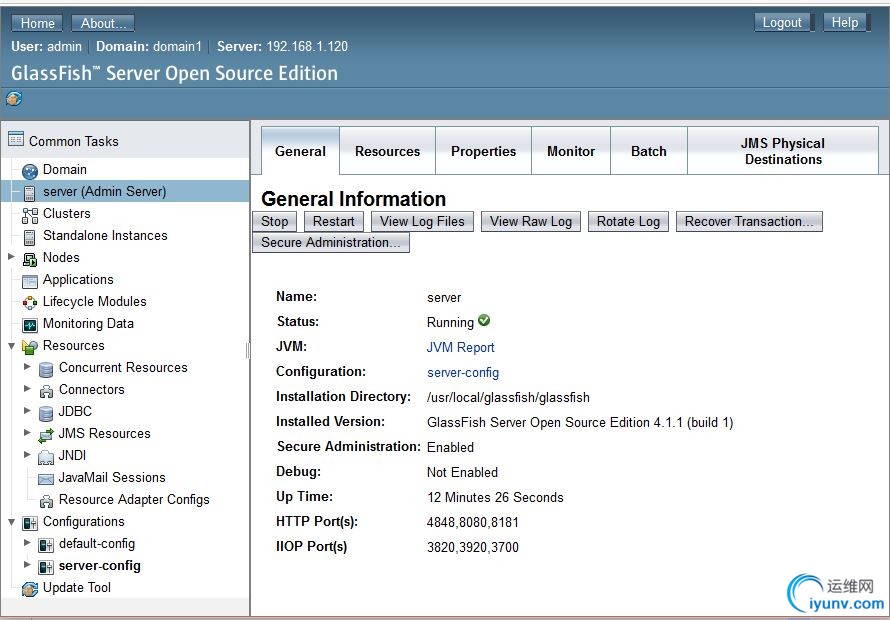Expand the JMS Resources arrow
Screen dimensions: 890x620
click(27, 432)
